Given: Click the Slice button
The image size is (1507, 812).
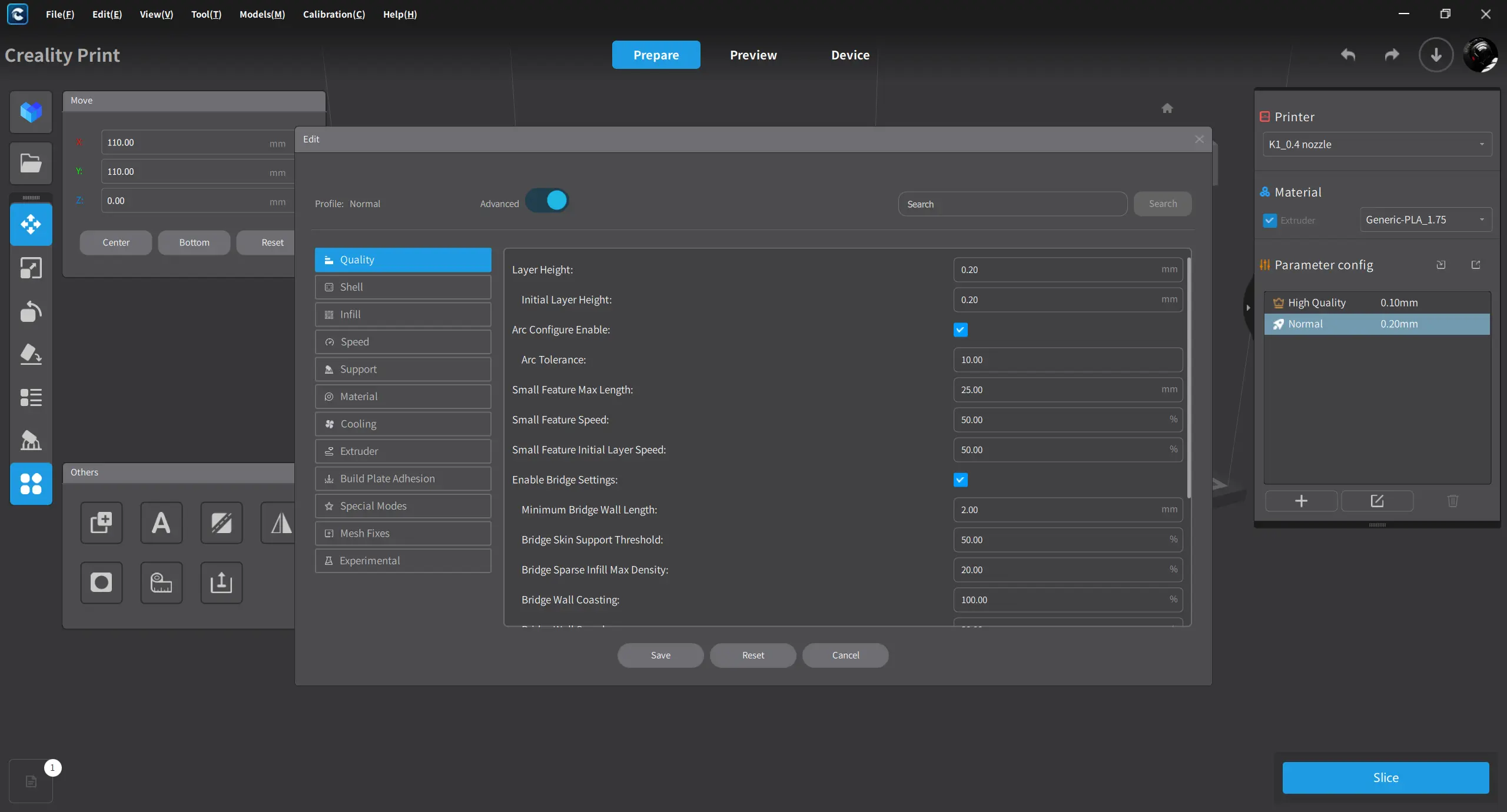Looking at the screenshot, I should (x=1386, y=777).
